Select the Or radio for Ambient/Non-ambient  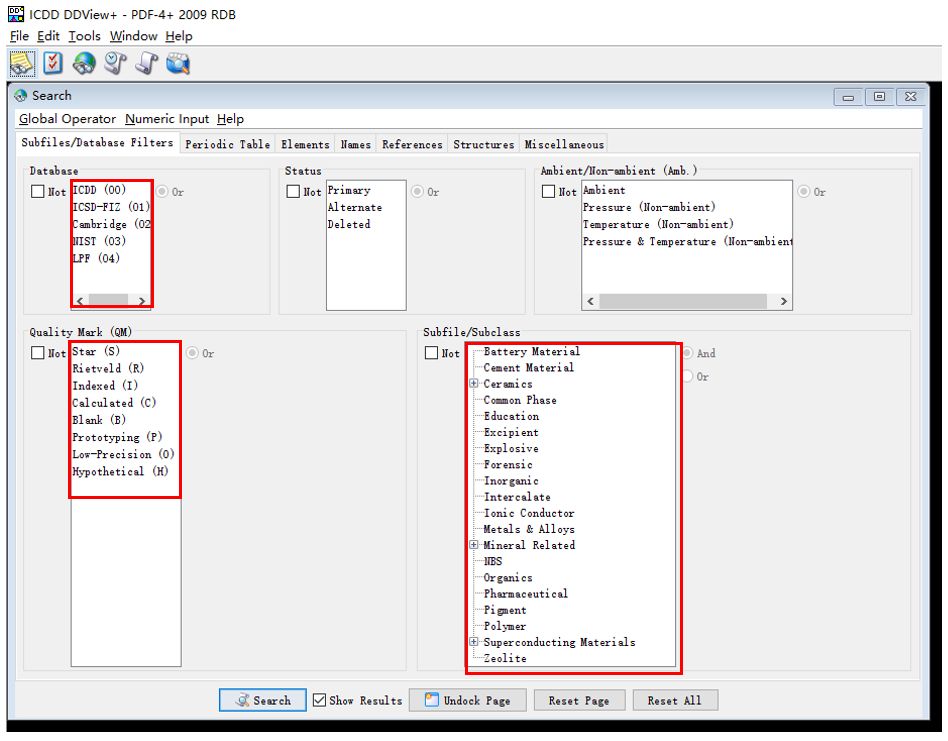tap(803, 192)
